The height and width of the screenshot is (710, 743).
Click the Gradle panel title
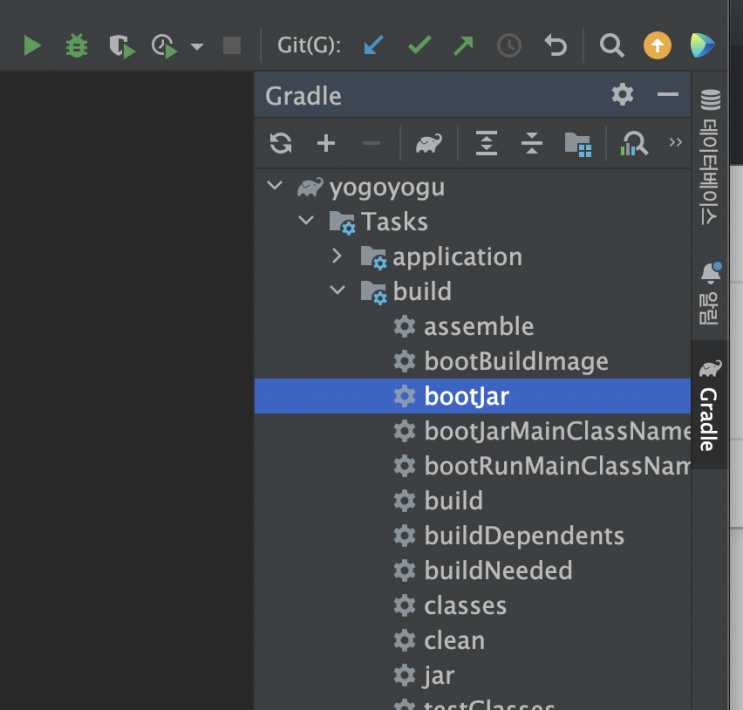[303, 96]
